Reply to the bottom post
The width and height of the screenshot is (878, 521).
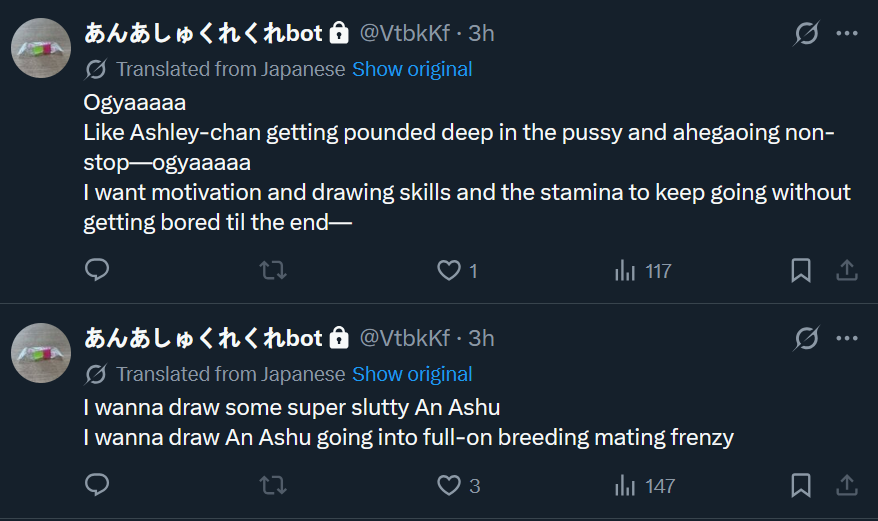pyautogui.click(x=97, y=485)
